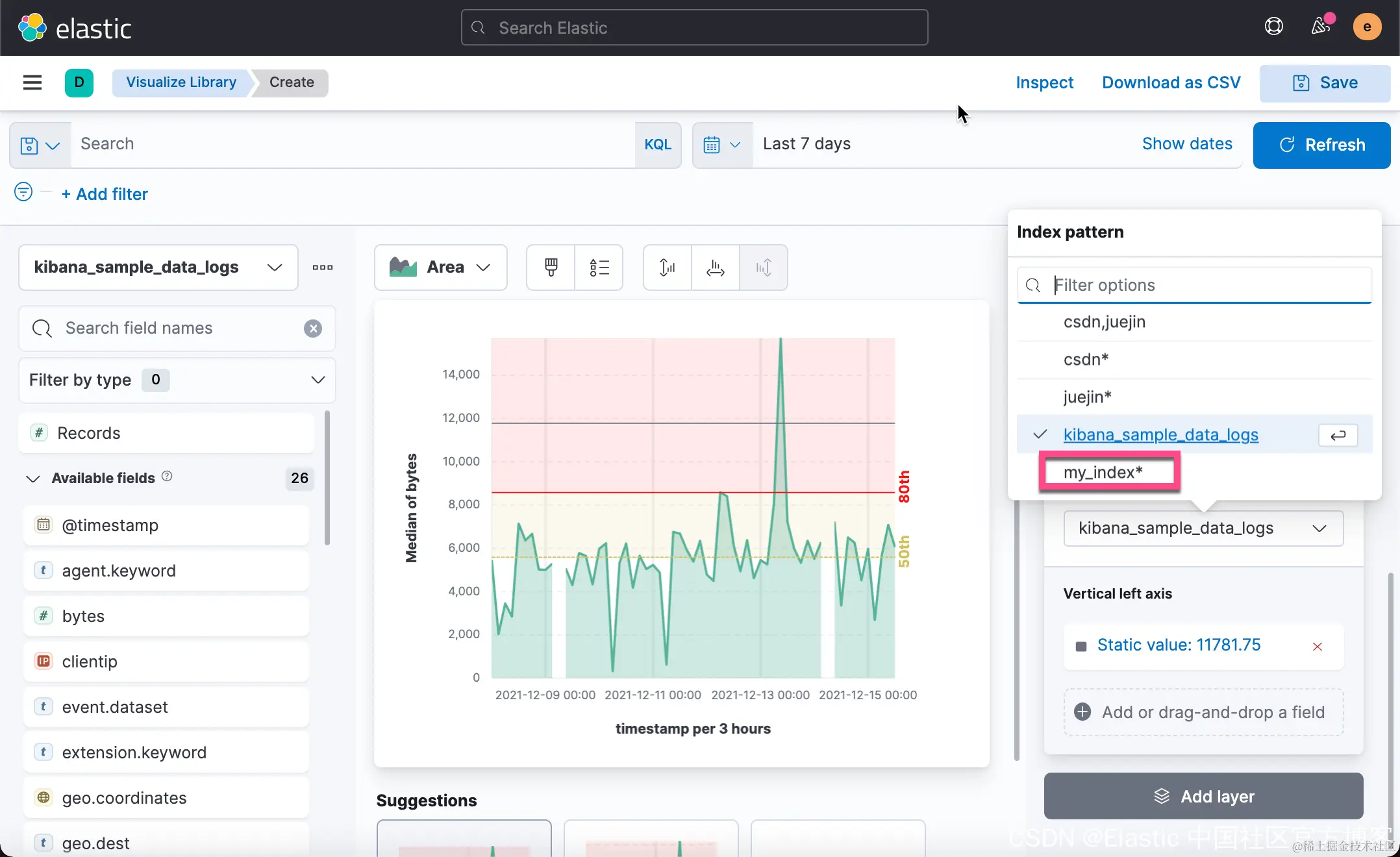Open bottom axis settings icon
This screenshot has height=857, width=1400.
tap(715, 267)
